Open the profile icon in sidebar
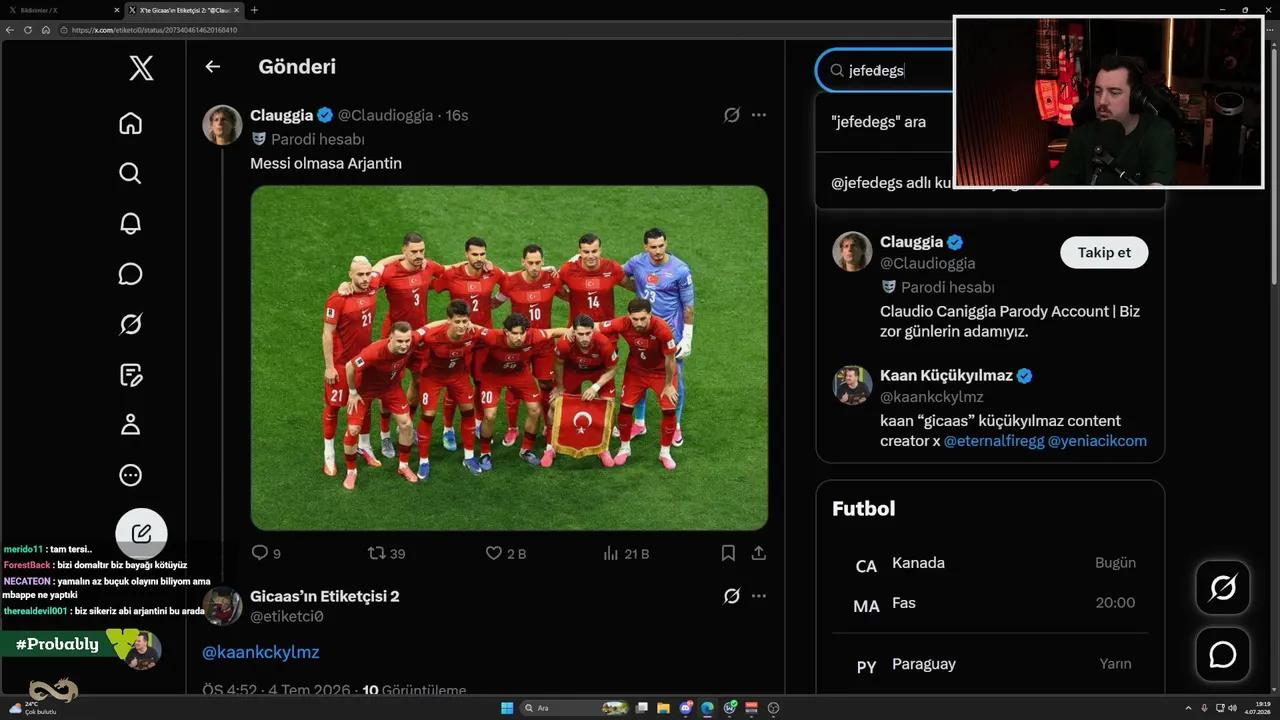The width and height of the screenshot is (1280, 720). [130, 424]
